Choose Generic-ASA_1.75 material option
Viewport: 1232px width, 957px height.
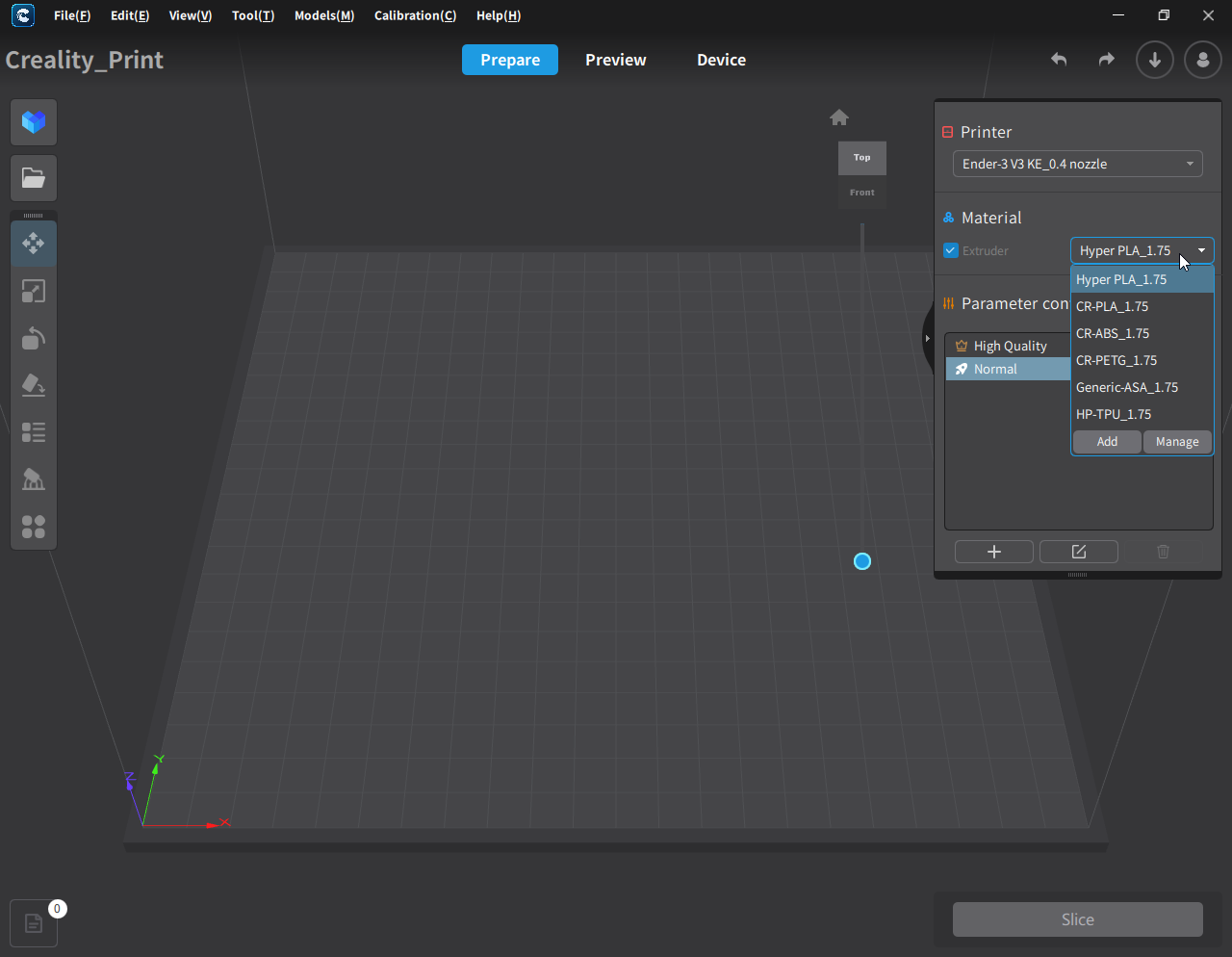coord(1142,387)
